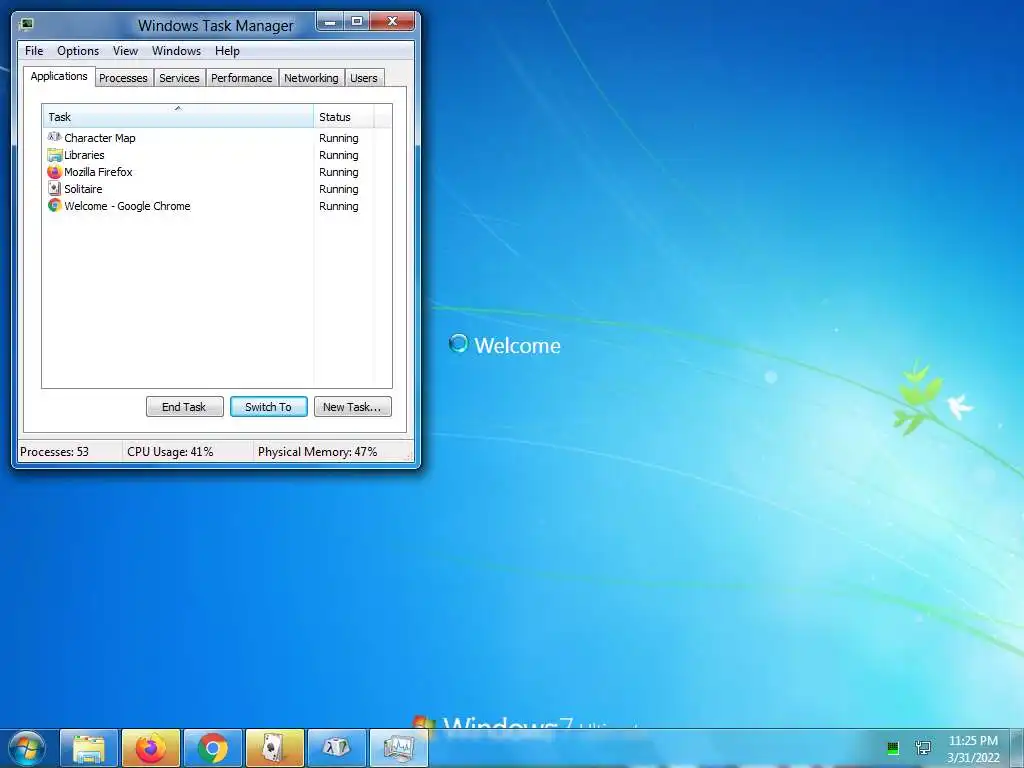Minimize the Task Manager window
The width and height of the screenshot is (1024, 768).
click(x=330, y=22)
